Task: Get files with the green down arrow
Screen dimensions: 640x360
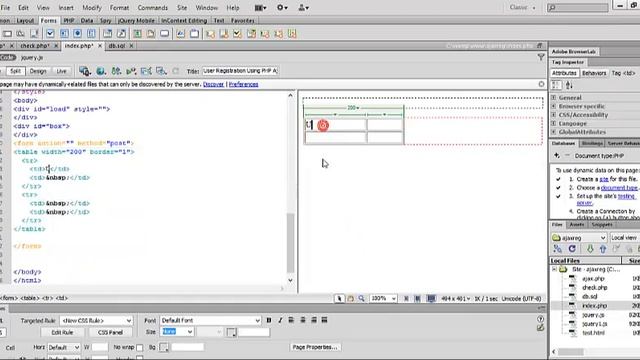Action: [590, 249]
